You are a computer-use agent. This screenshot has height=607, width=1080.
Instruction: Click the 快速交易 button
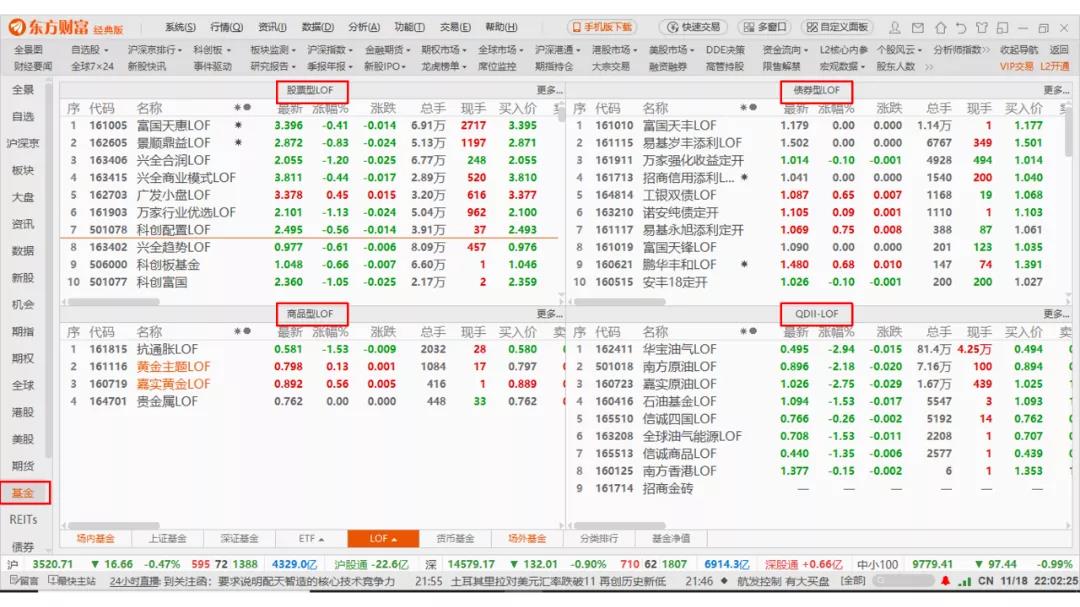pos(694,28)
